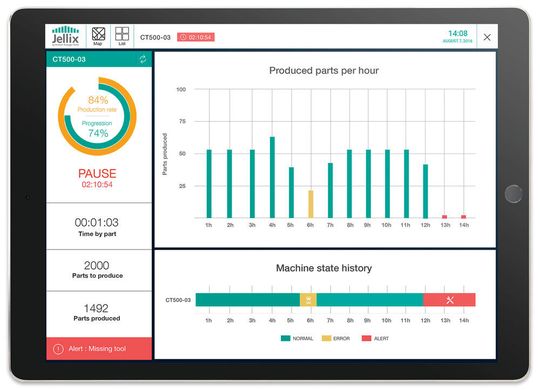Image resolution: width=540 pixels, height=390 pixels.
Task: Click the red 02:10:54 timer badge
Action: [x=196, y=37]
